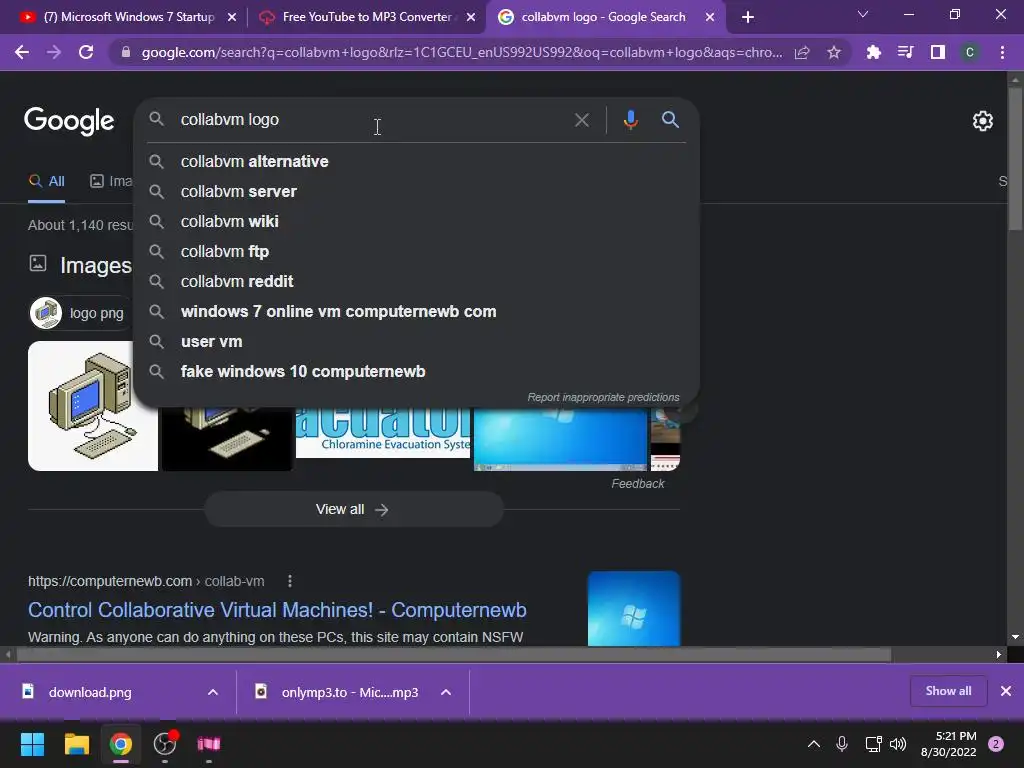1024x768 pixels.
Task: Click Show all downloads button
Action: [948, 691]
